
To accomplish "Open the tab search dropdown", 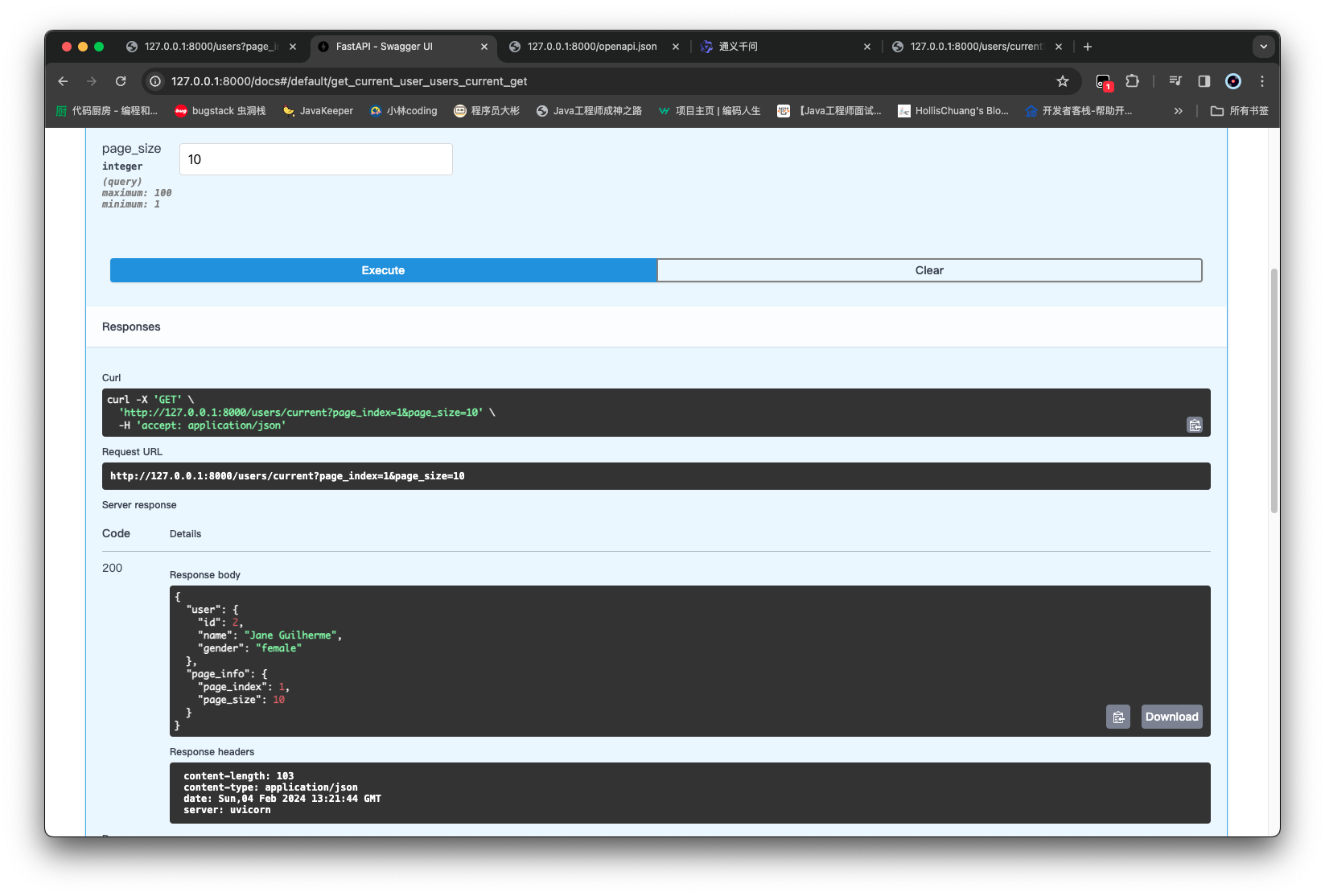I will pyautogui.click(x=1264, y=47).
